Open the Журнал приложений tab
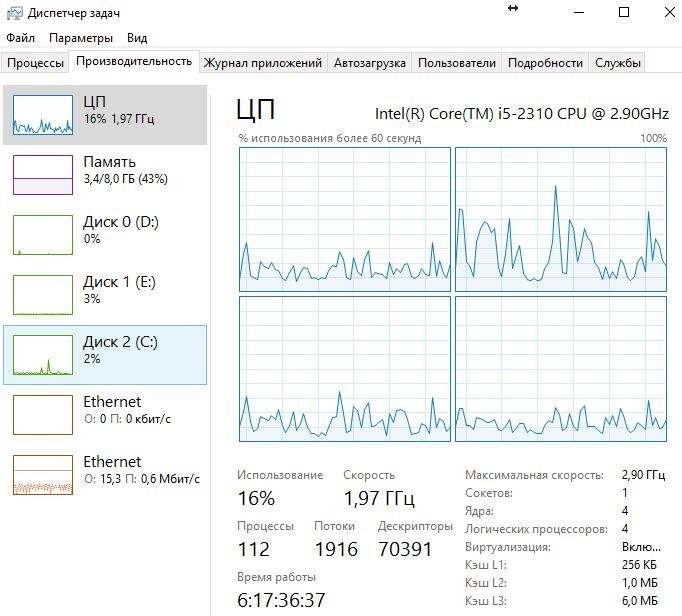The image size is (682, 616). [263, 63]
